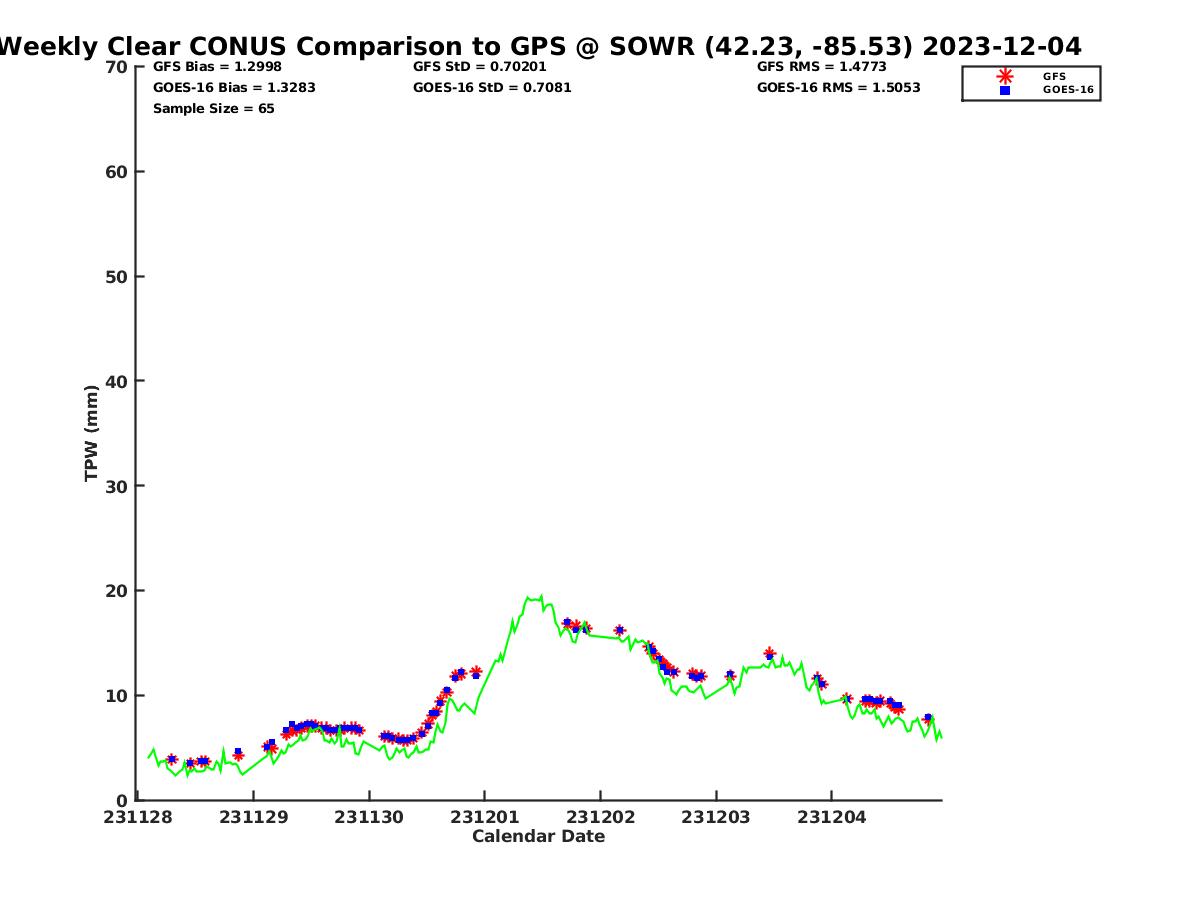
Task: Click the 231204 x-axis tick label
Action: 831,818
